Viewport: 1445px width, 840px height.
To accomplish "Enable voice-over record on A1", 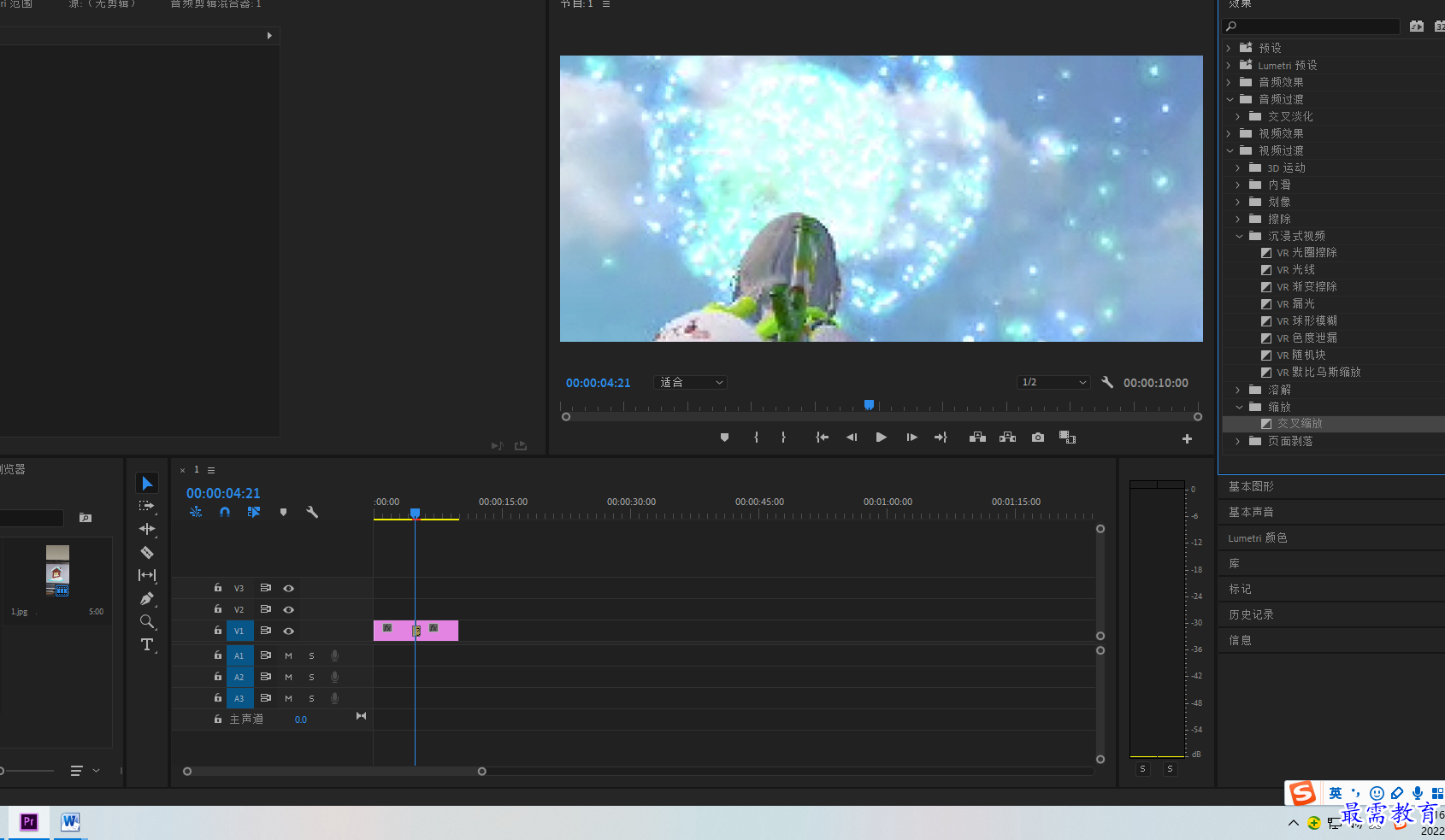I will click(x=334, y=655).
